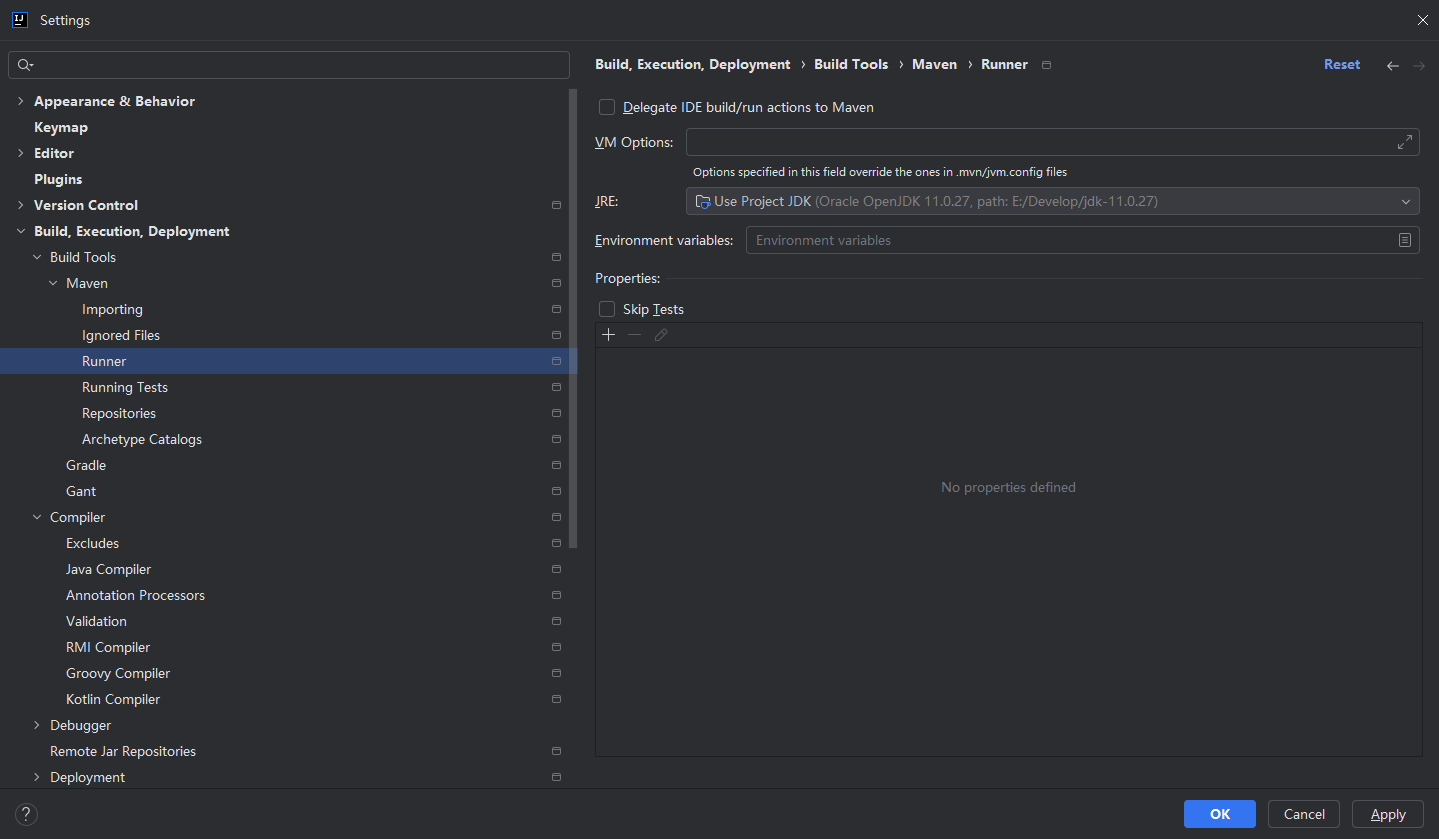Expand the Debugger node
The image size is (1439, 839).
point(37,725)
